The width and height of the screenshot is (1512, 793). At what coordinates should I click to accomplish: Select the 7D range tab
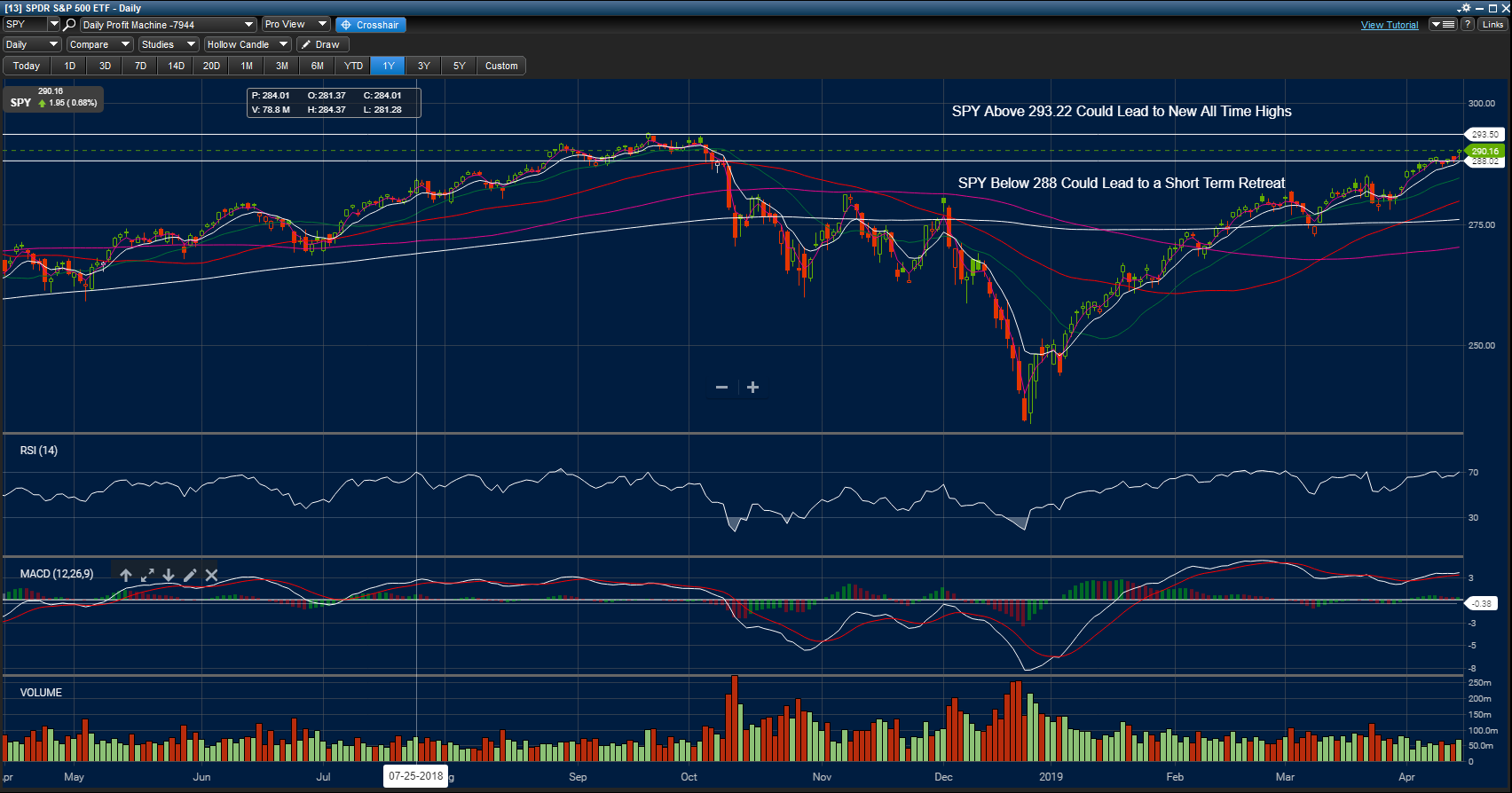[x=140, y=66]
